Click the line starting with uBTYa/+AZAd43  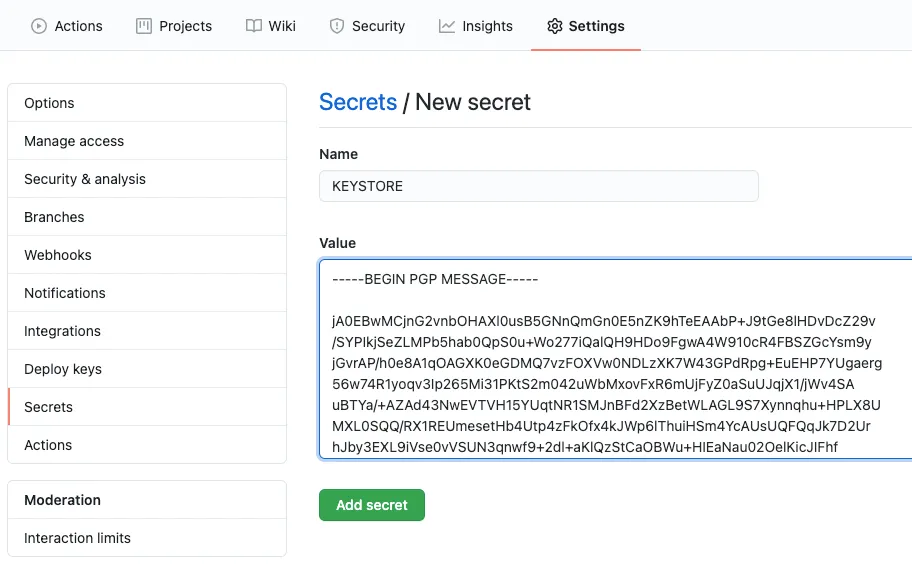606,405
